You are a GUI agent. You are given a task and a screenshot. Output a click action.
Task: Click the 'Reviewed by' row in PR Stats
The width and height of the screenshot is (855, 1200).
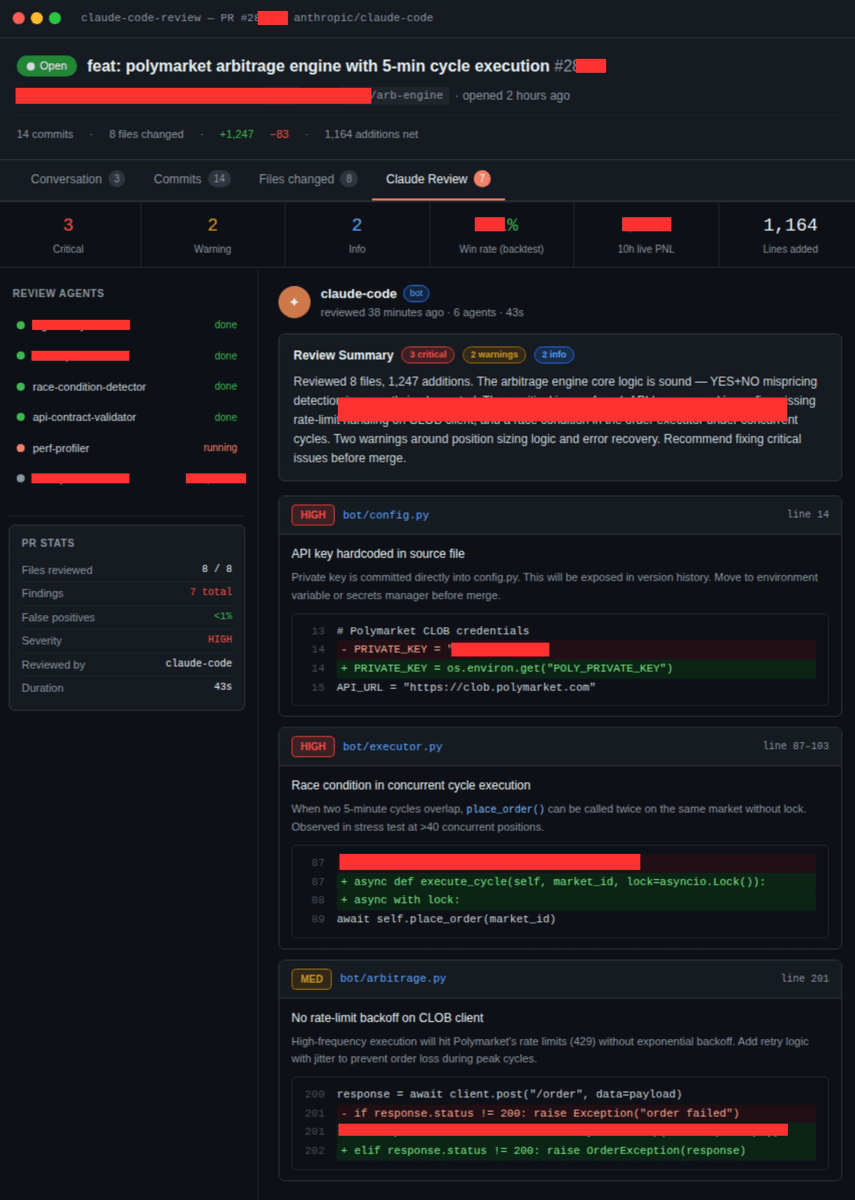tap(127, 664)
